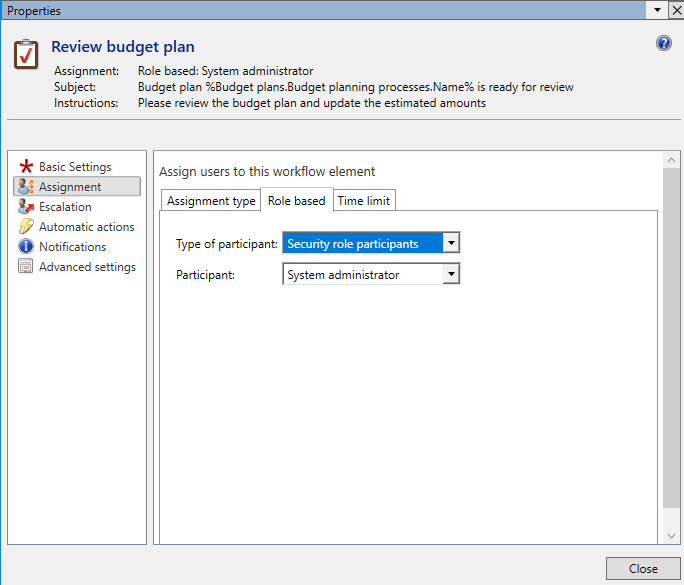Click the Notifications info icon

25,247
